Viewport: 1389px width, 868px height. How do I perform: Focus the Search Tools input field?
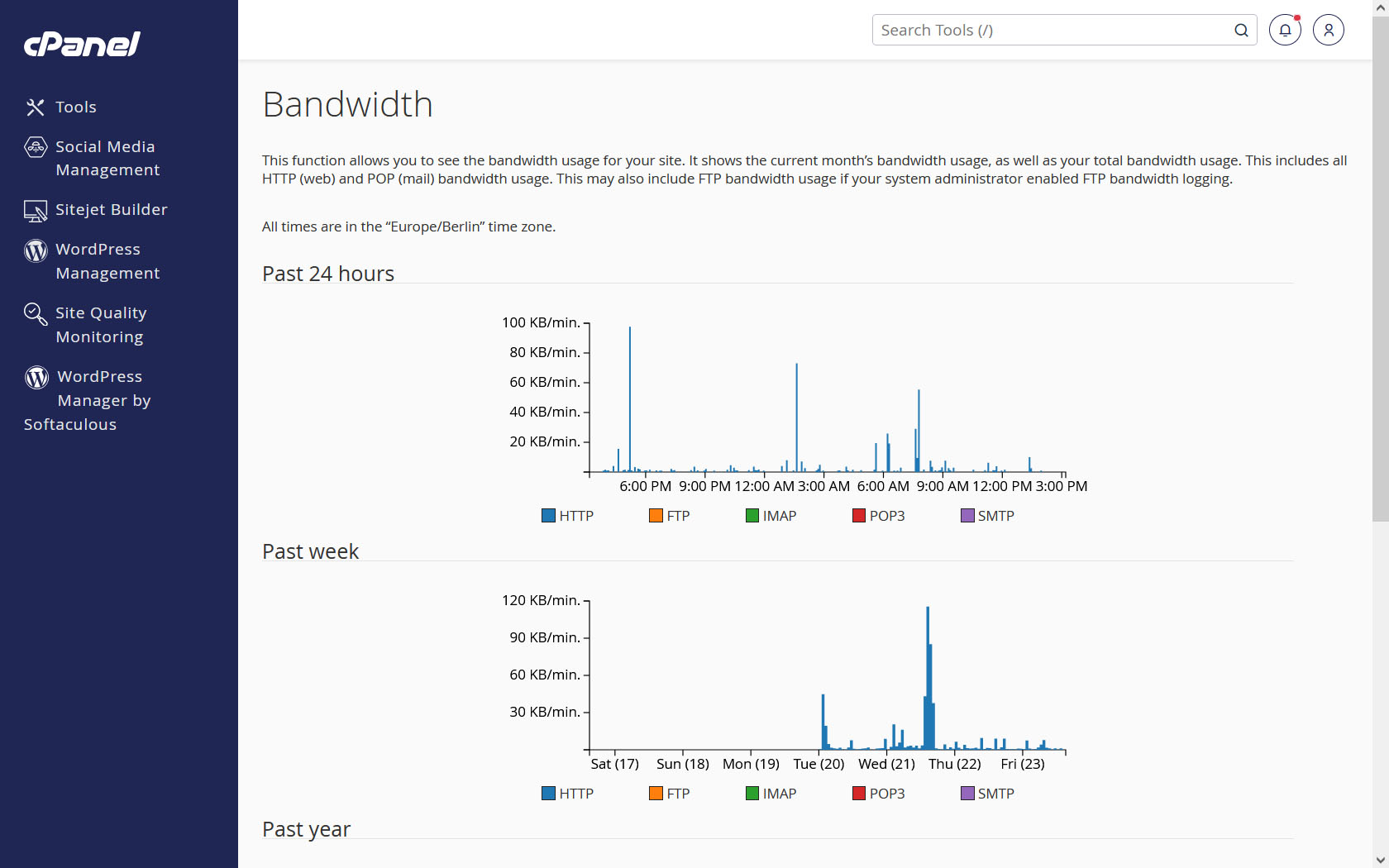point(1050,31)
